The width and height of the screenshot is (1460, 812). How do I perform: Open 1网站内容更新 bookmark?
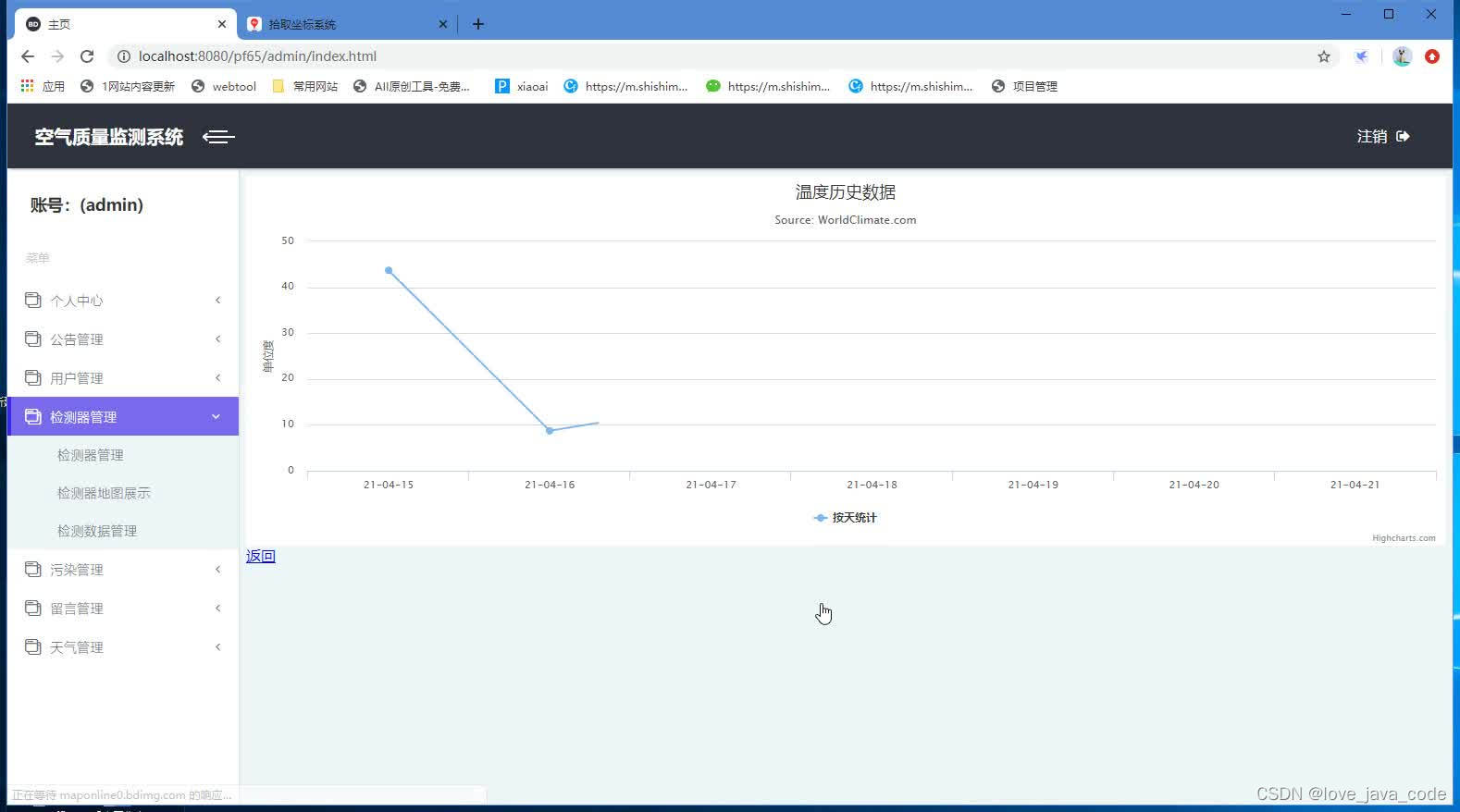[128, 86]
